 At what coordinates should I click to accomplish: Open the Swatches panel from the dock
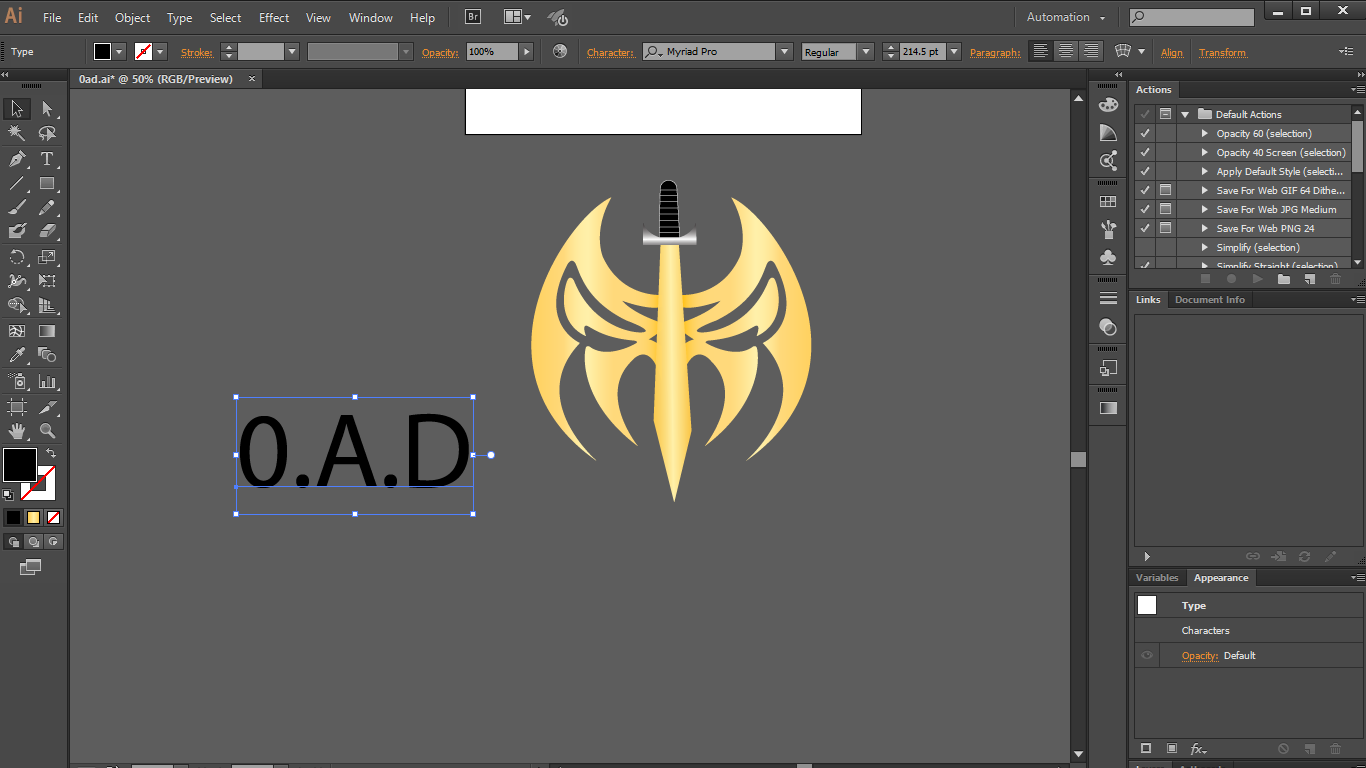(1108, 201)
